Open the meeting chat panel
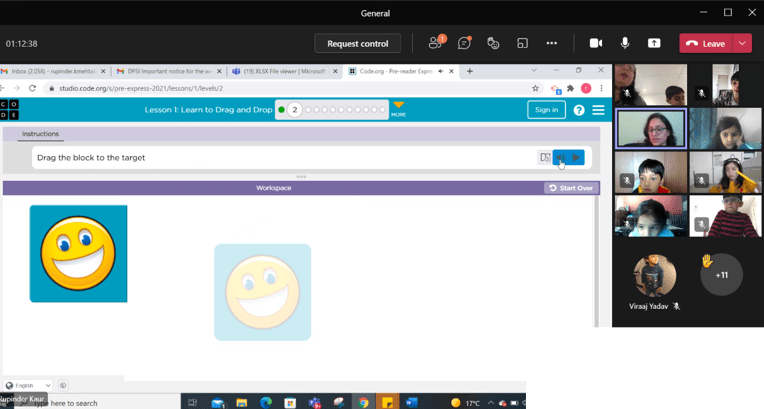764x409 pixels. point(464,43)
